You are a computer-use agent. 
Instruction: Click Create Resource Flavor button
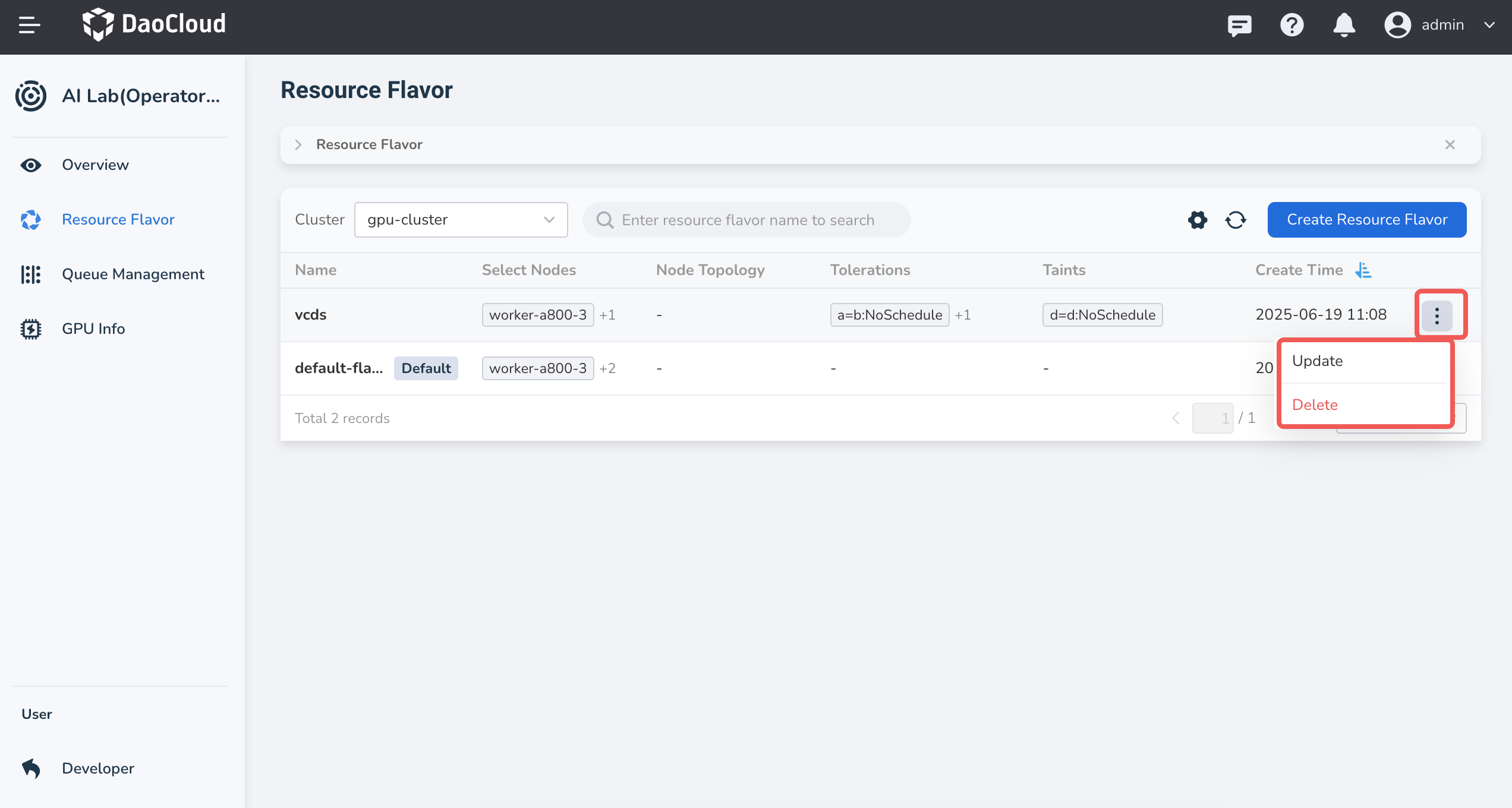(1366, 220)
